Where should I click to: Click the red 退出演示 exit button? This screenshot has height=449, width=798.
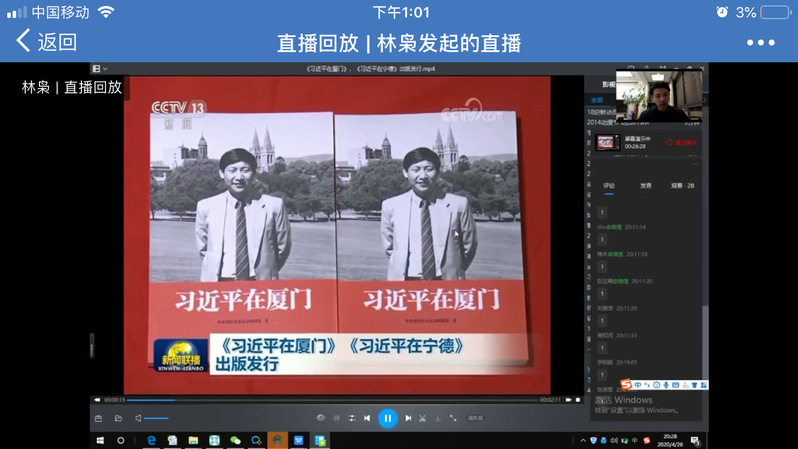click(681, 143)
